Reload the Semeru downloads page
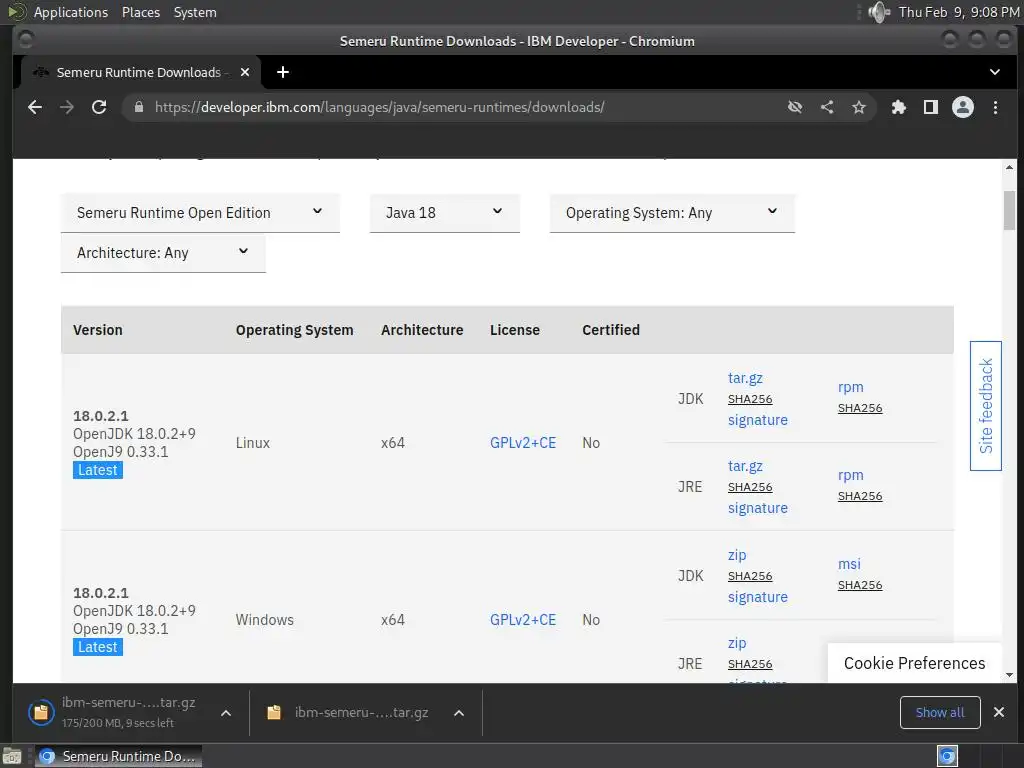The width and height of the screenshot is (1024, 768). (99, 107)
